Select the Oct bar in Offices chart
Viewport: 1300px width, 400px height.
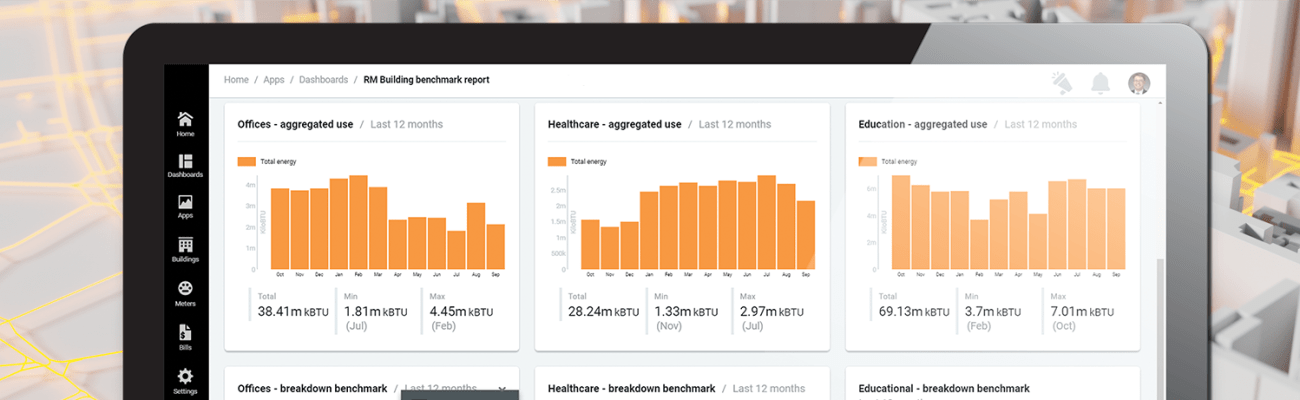pyautogui.click(x=280, y=229)
